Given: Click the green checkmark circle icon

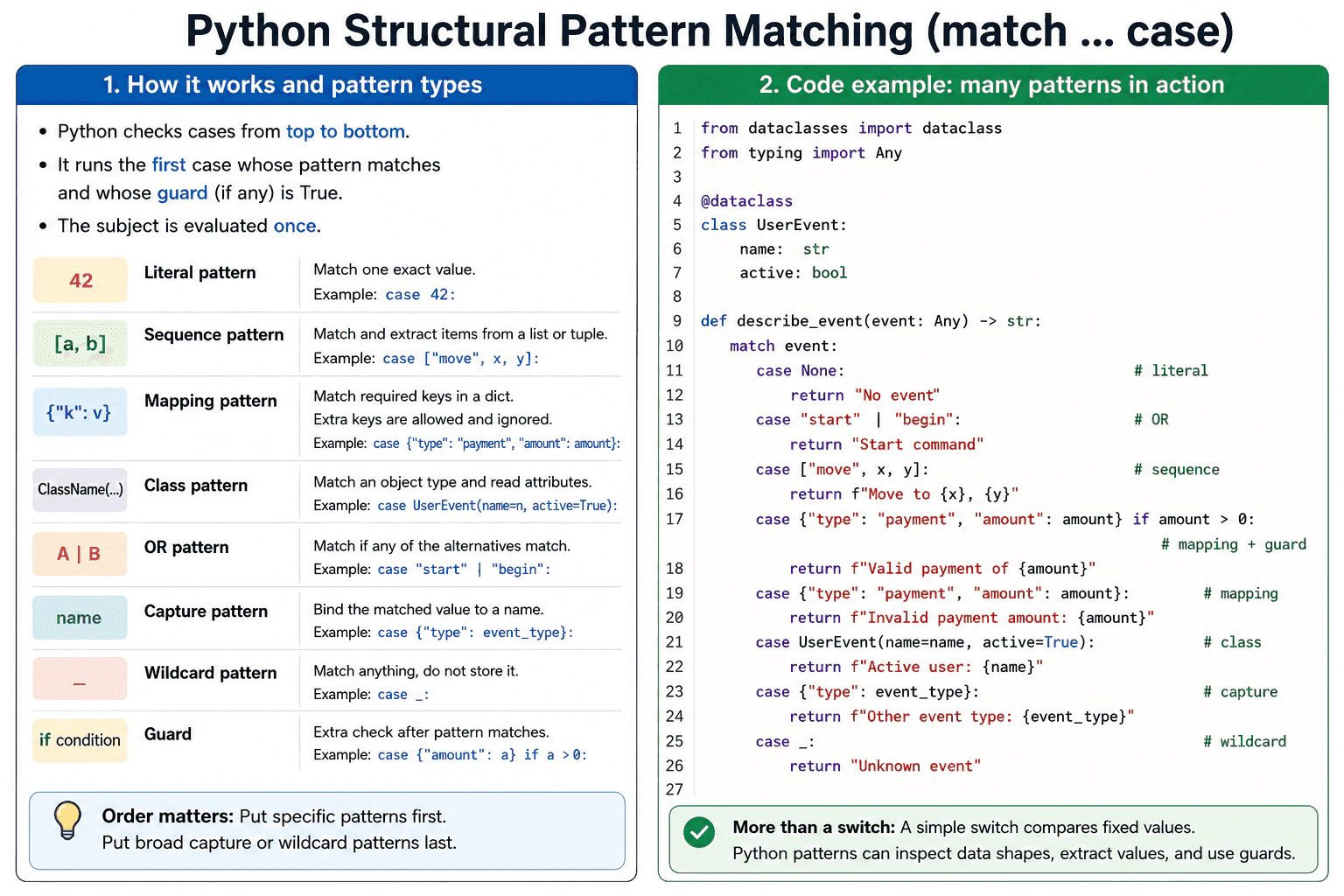Looking at the screenshot, I should pyautogui.click(x=699, y=831).
